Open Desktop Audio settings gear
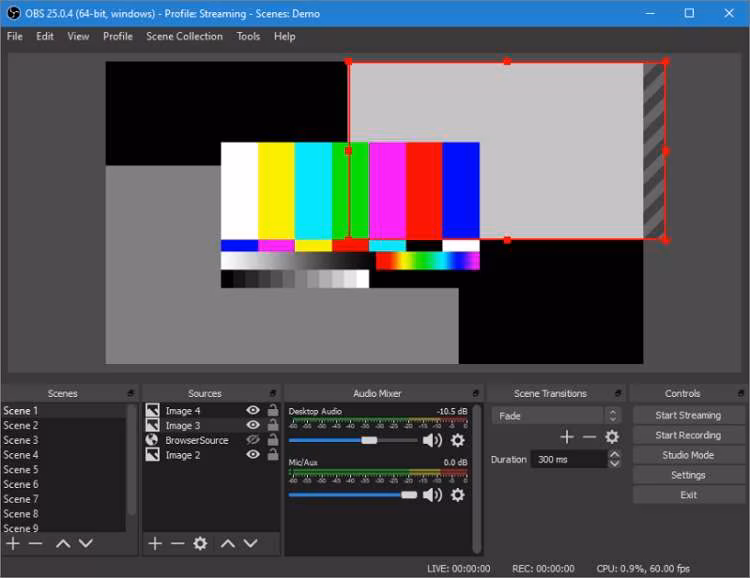Image resolution: width=750 pixels, height=578 pixels. point(458,440)
